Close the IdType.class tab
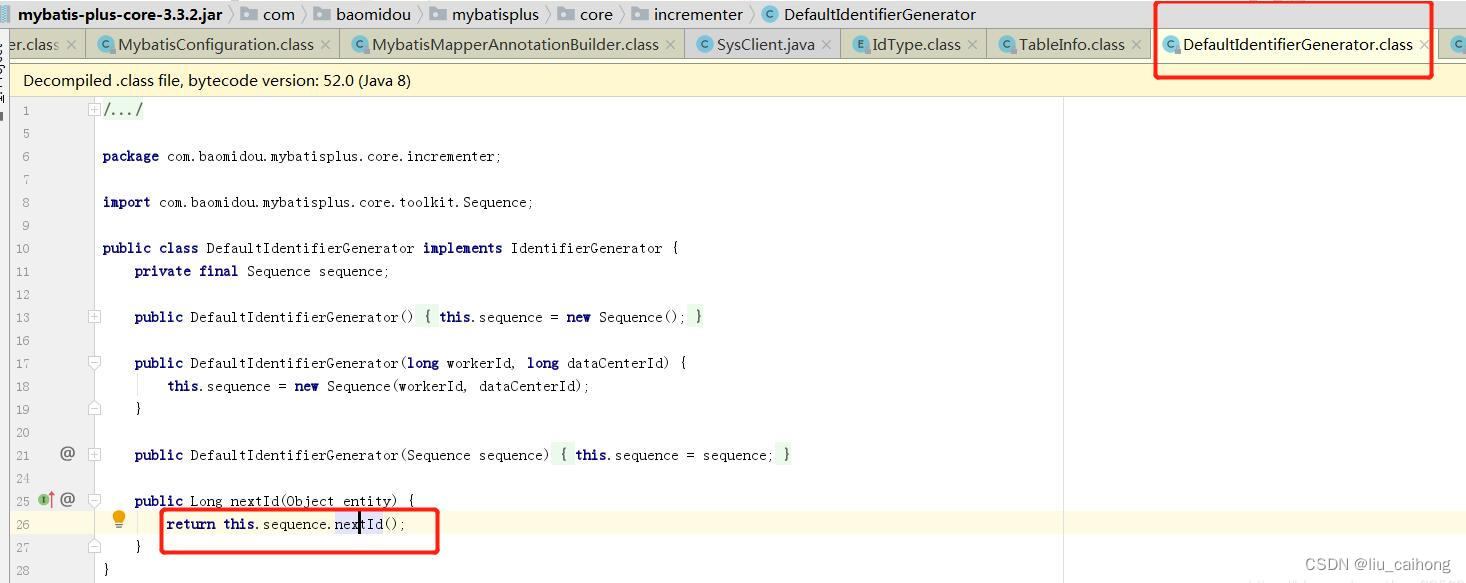 pos(971,45)
